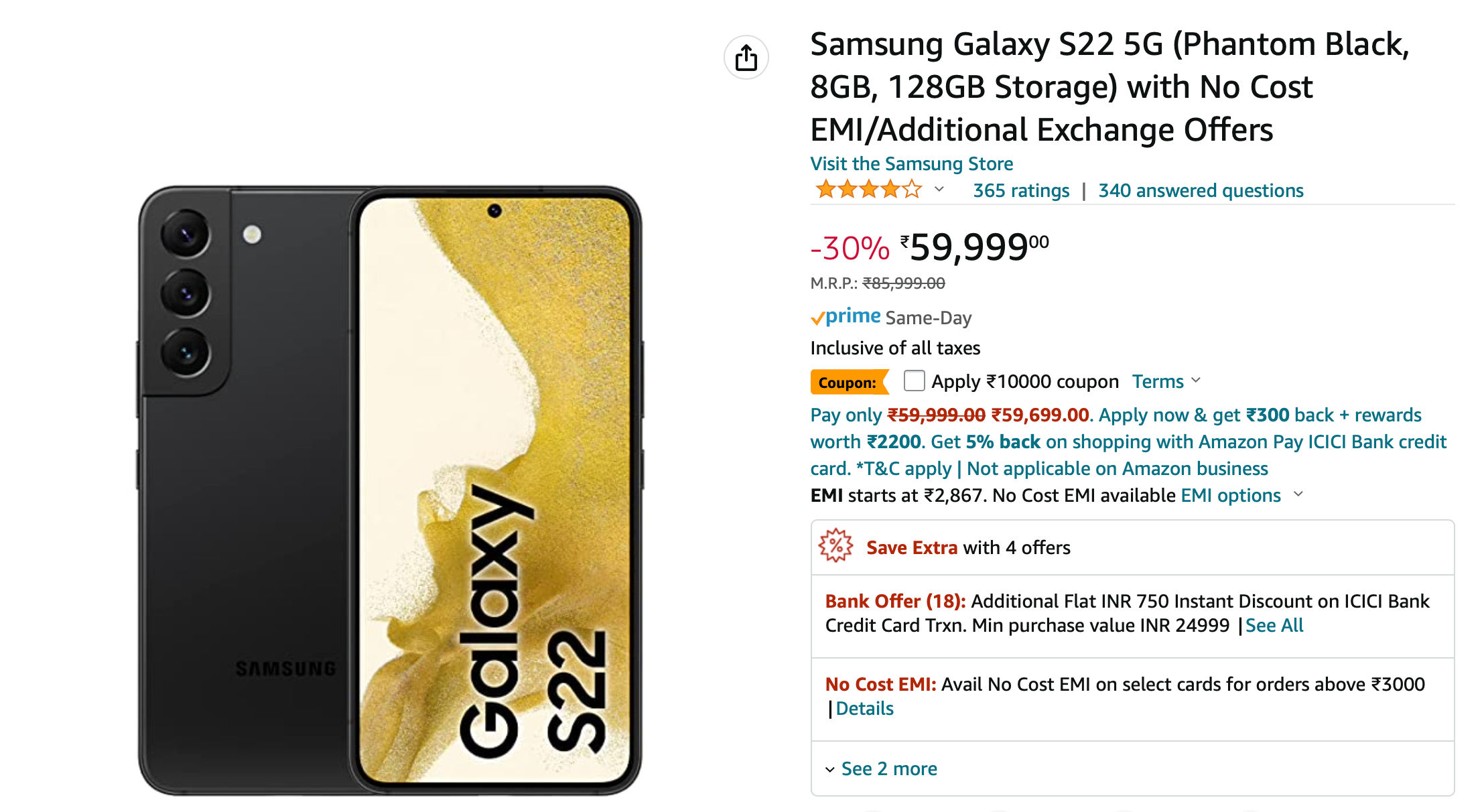Screen dimensions: 1482x812
Task: Open 340 answered questions link
Action: [1201, 190]
